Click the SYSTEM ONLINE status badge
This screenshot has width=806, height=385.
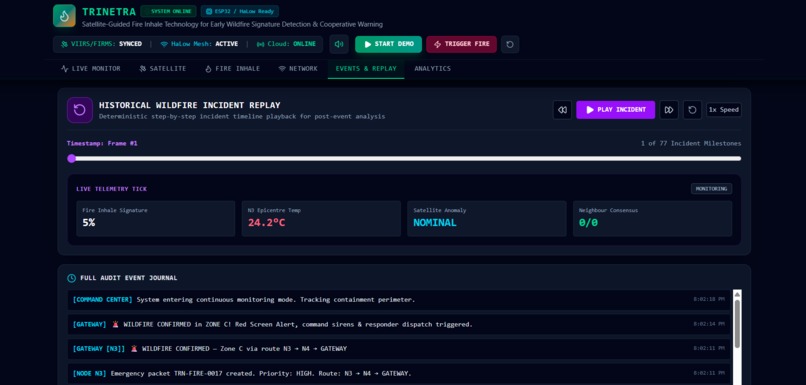pos(168,11)
